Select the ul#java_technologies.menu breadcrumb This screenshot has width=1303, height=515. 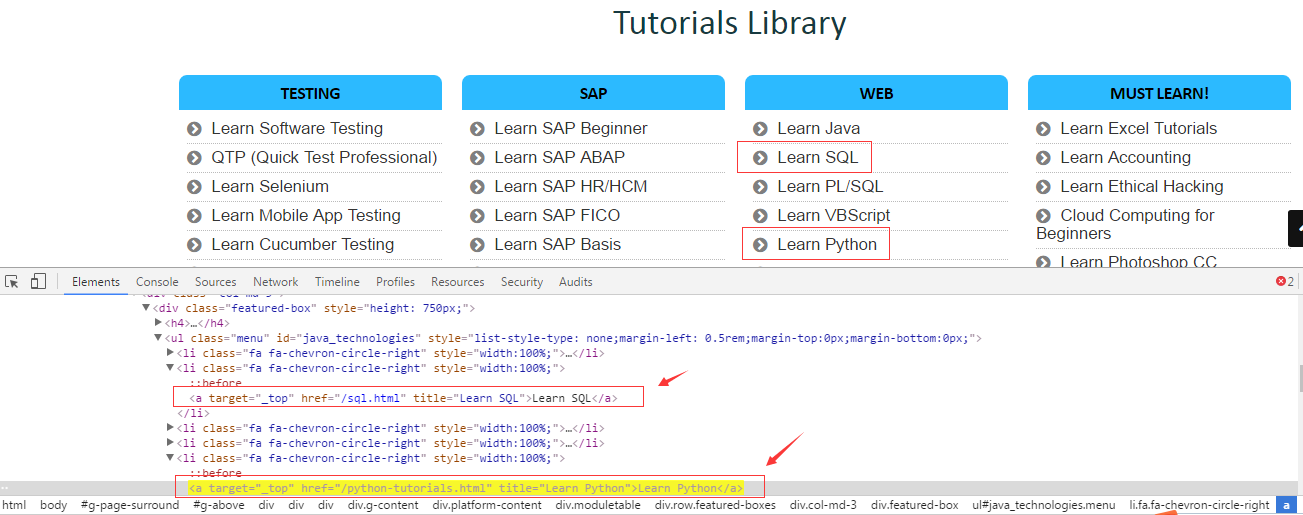[x=1044, y=505]
